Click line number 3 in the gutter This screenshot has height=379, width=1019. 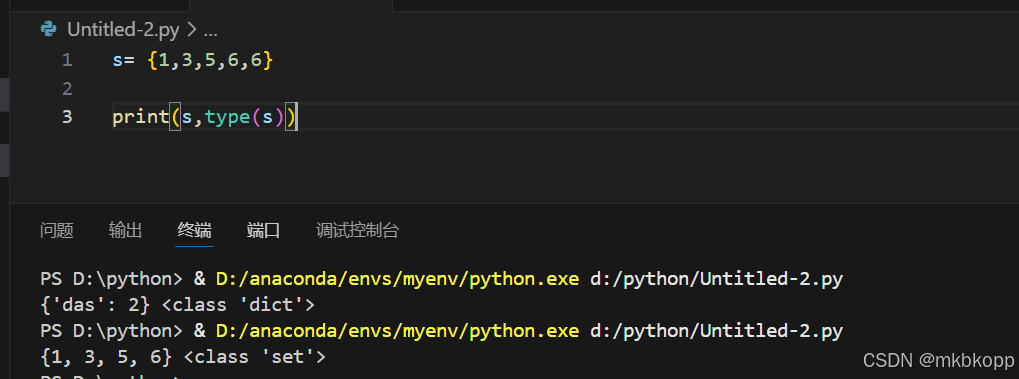[x=67, y=117]
